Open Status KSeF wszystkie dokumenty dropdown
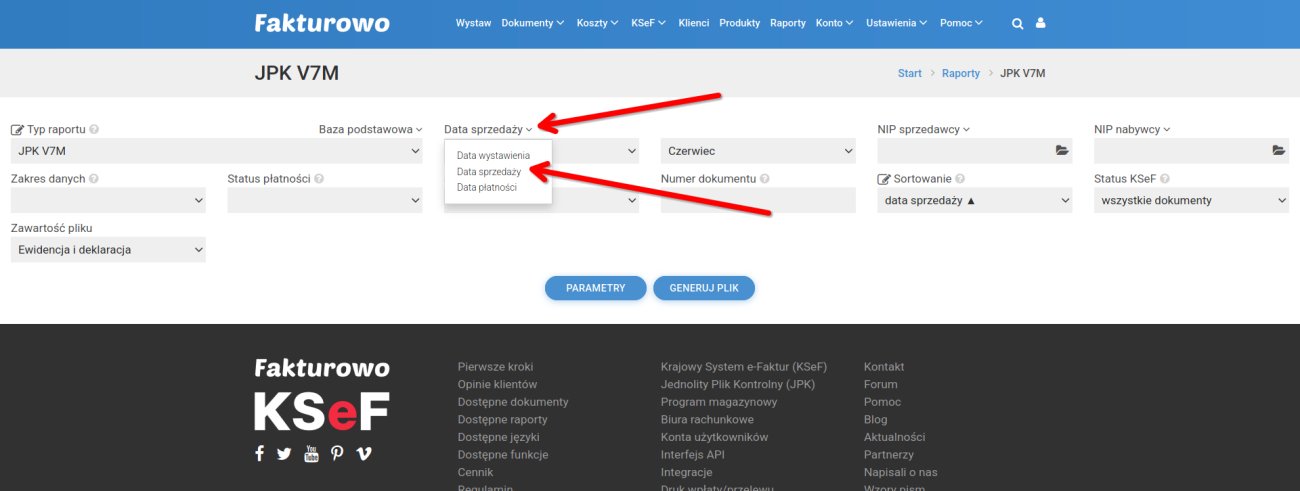 pyautogui.click(x=1192, y=200)
